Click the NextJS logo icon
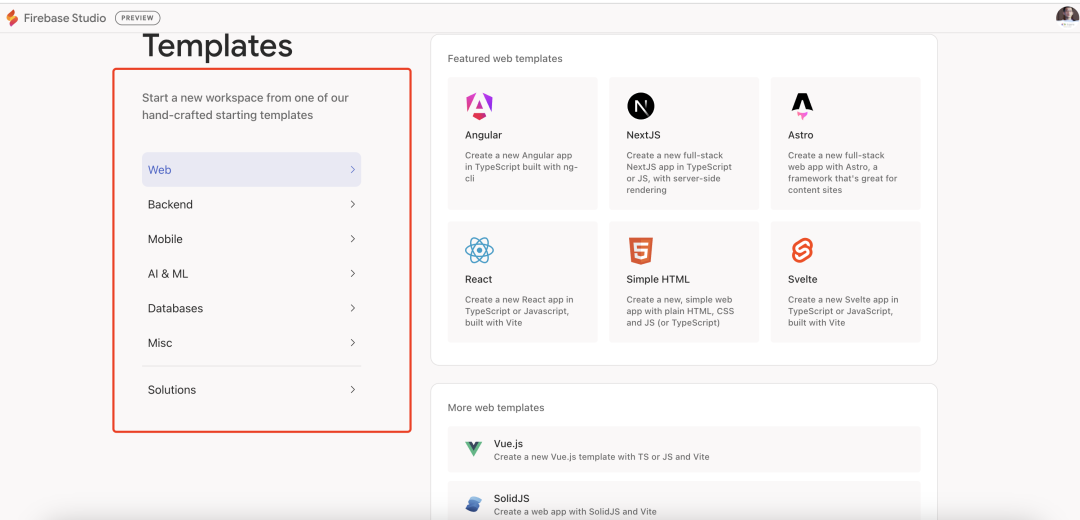This screenshot has height=520, width=1080. (641, 106)
